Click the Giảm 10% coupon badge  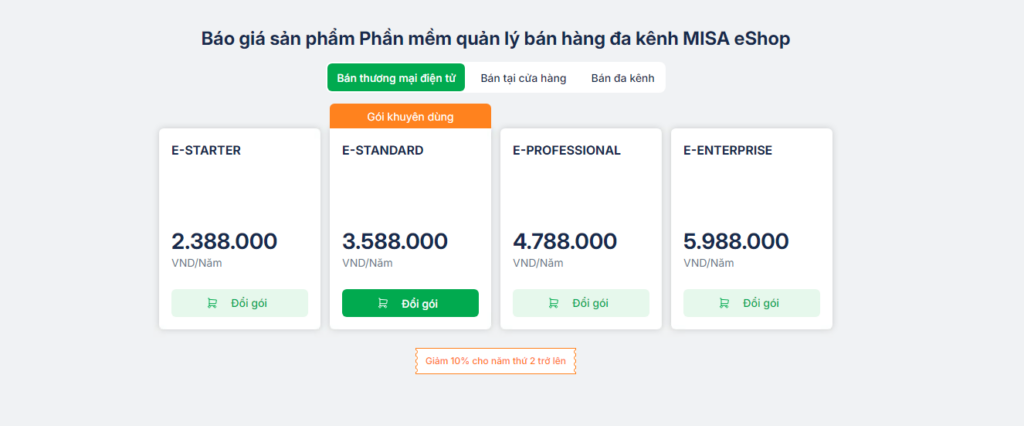click(x=496, y=361)
